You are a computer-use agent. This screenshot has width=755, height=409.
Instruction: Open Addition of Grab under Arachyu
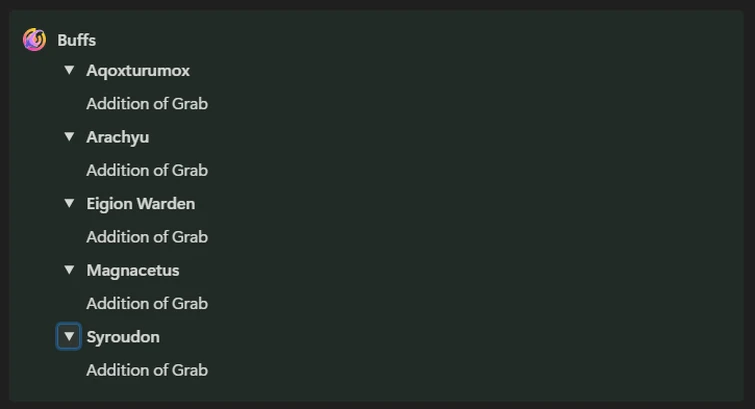tap(146, 170)
